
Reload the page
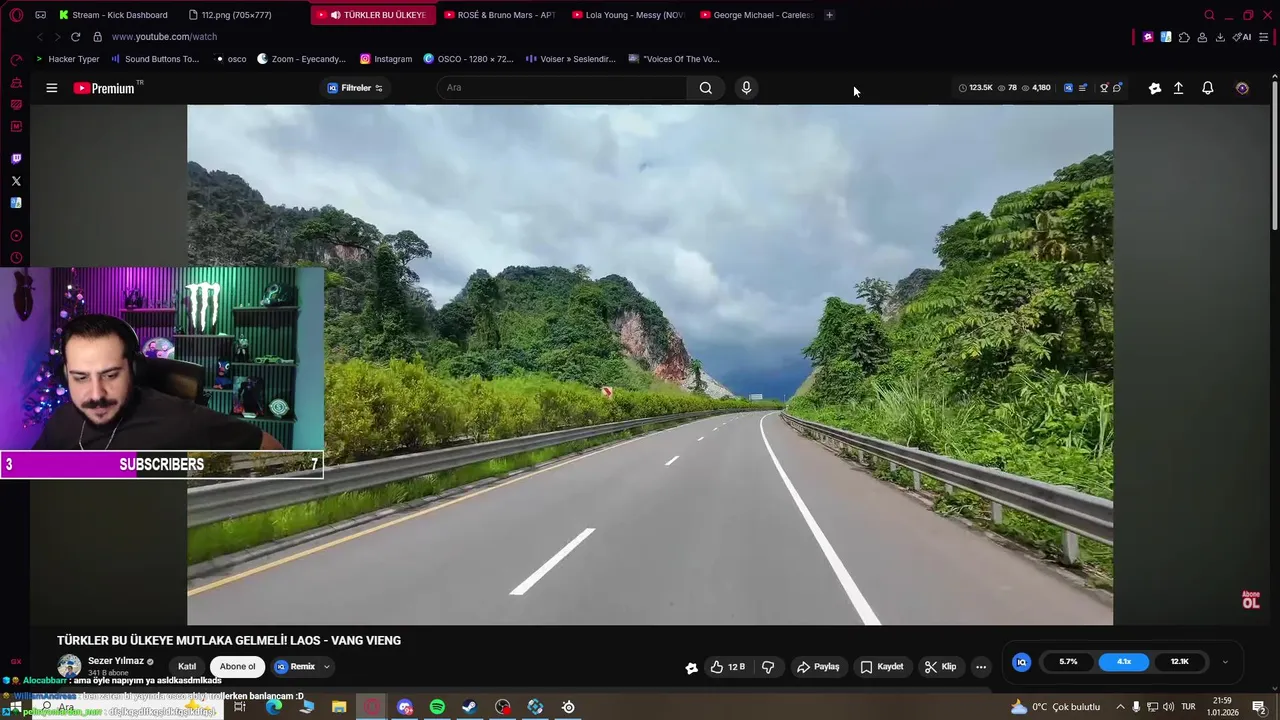point(75,37)
